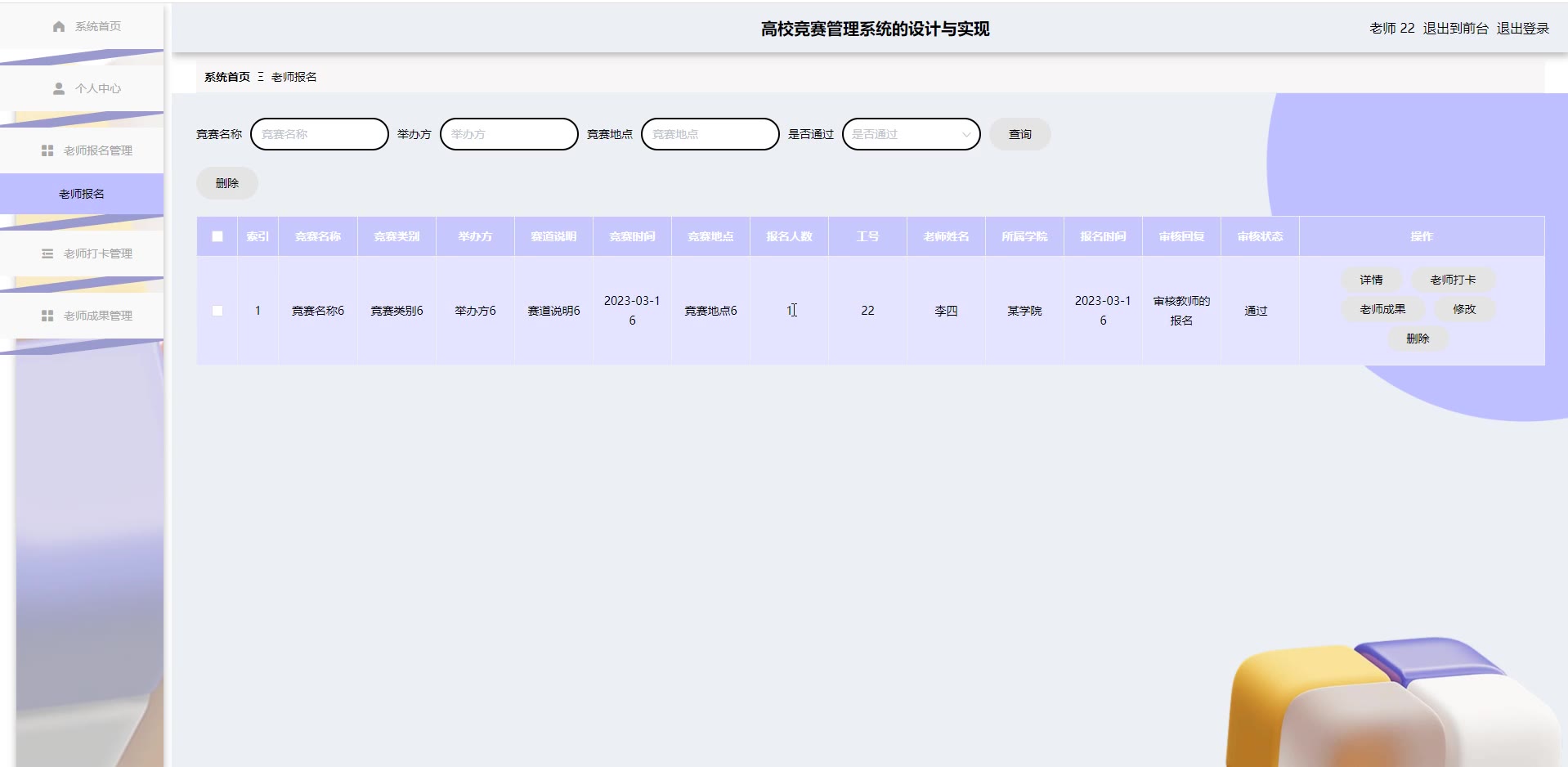
Task: Click the 删除 button above the table
Action: tap(227, 183)
